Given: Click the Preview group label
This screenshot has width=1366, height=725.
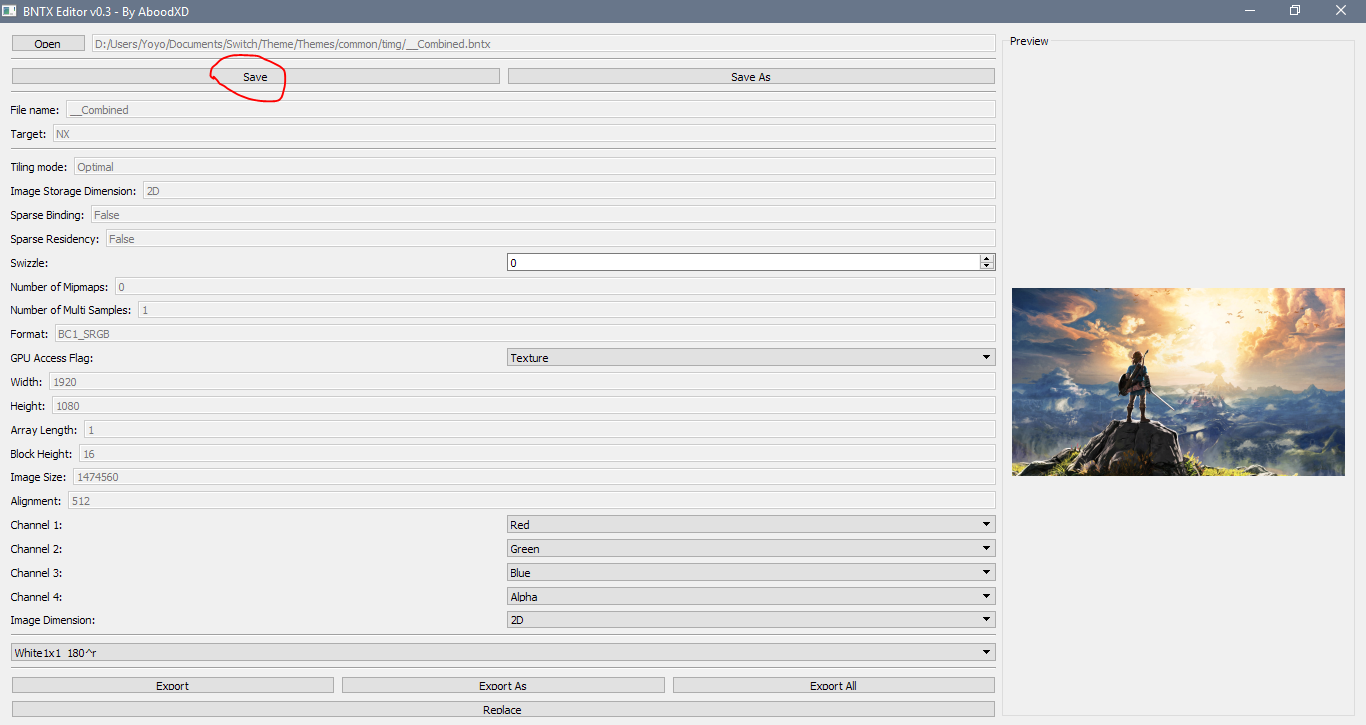Looking at the screenshot, I should click(x=1029, y=41).
